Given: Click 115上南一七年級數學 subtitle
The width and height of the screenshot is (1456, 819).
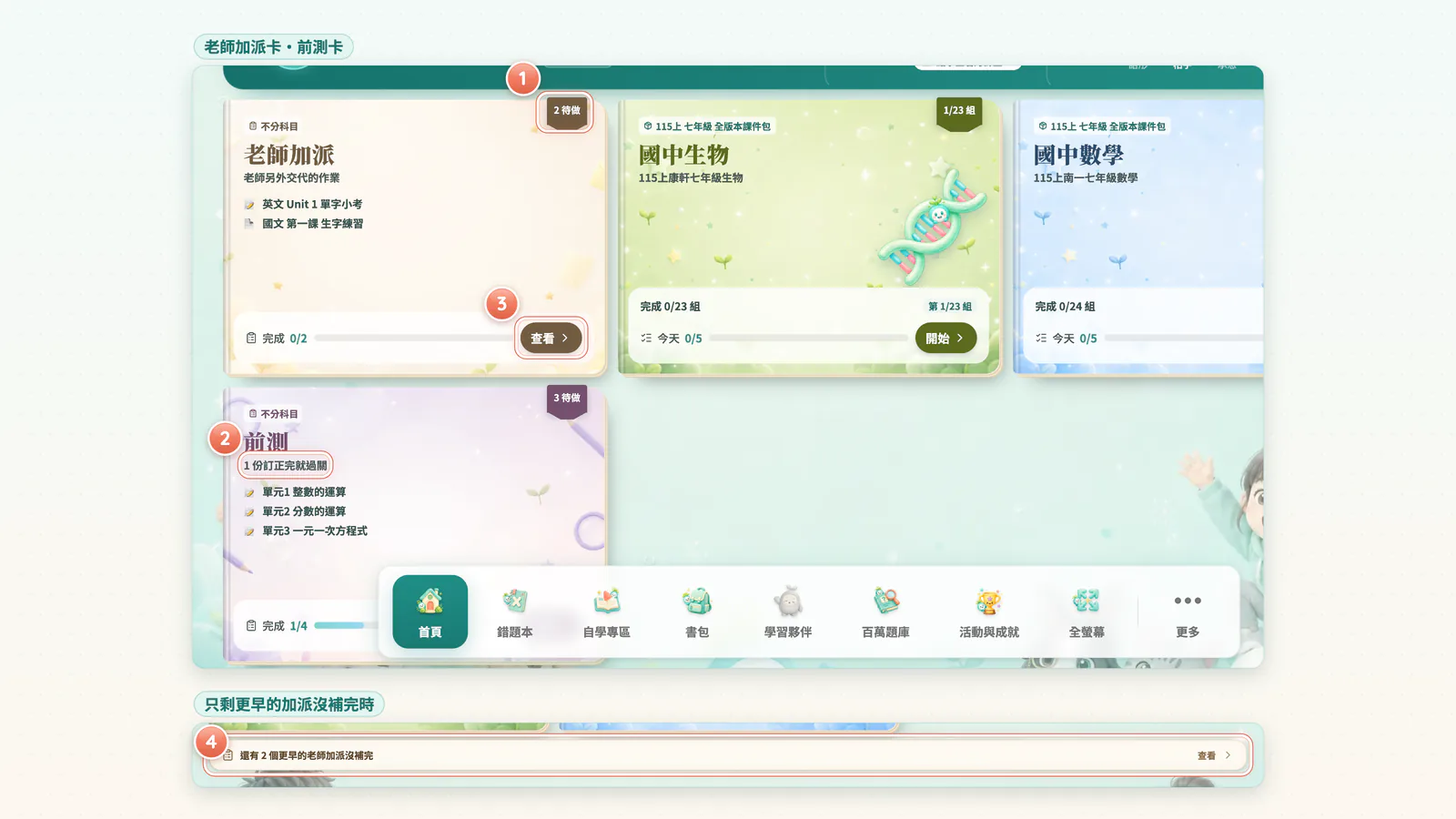Looking at the screenshot, I should [x=1086, y=177].
